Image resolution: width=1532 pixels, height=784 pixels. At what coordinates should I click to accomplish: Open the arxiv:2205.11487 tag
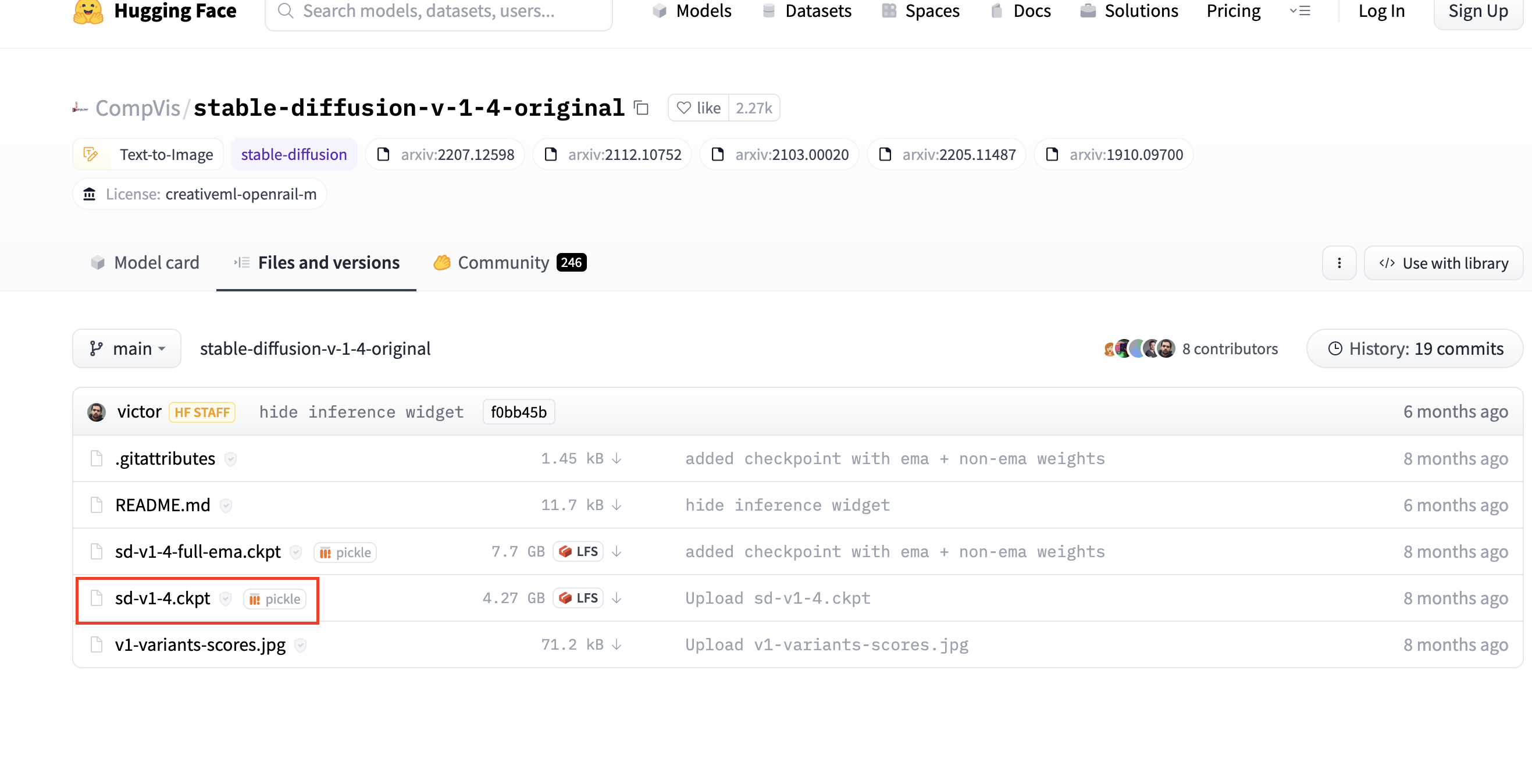pyautogui.click(x=946, y=155)
